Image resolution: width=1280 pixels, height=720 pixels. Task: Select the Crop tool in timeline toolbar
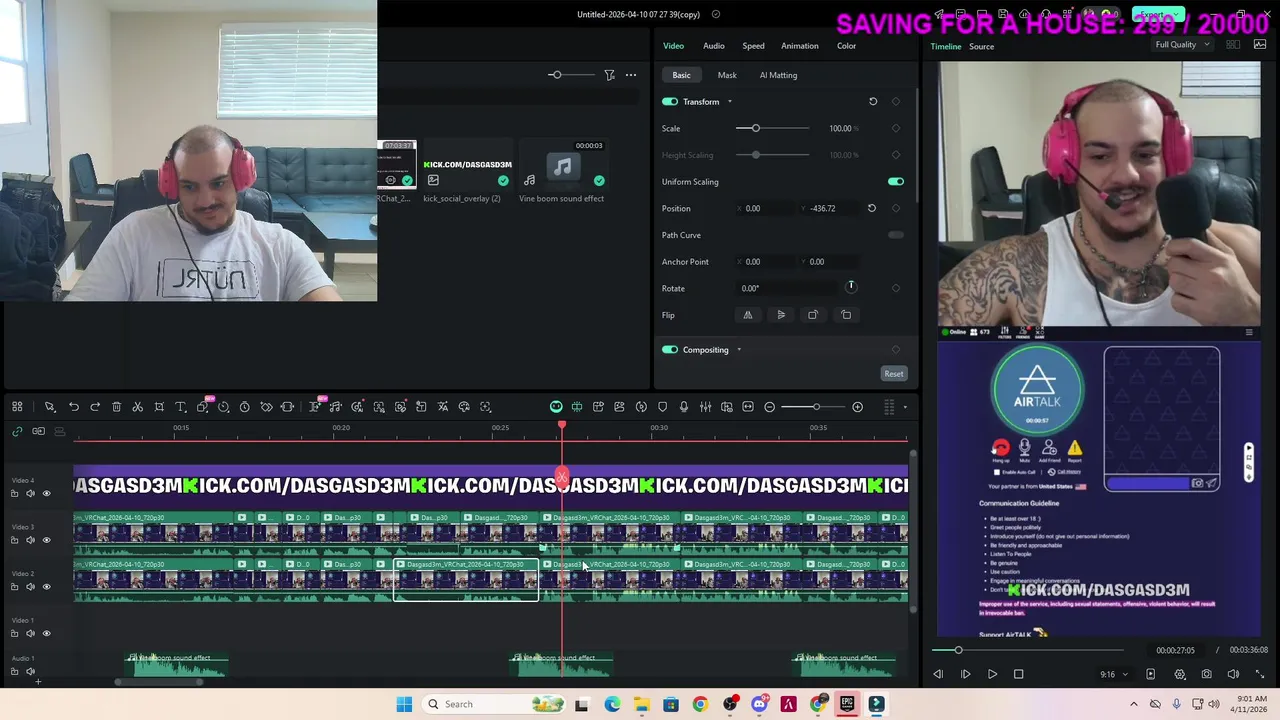pos(159,407)
